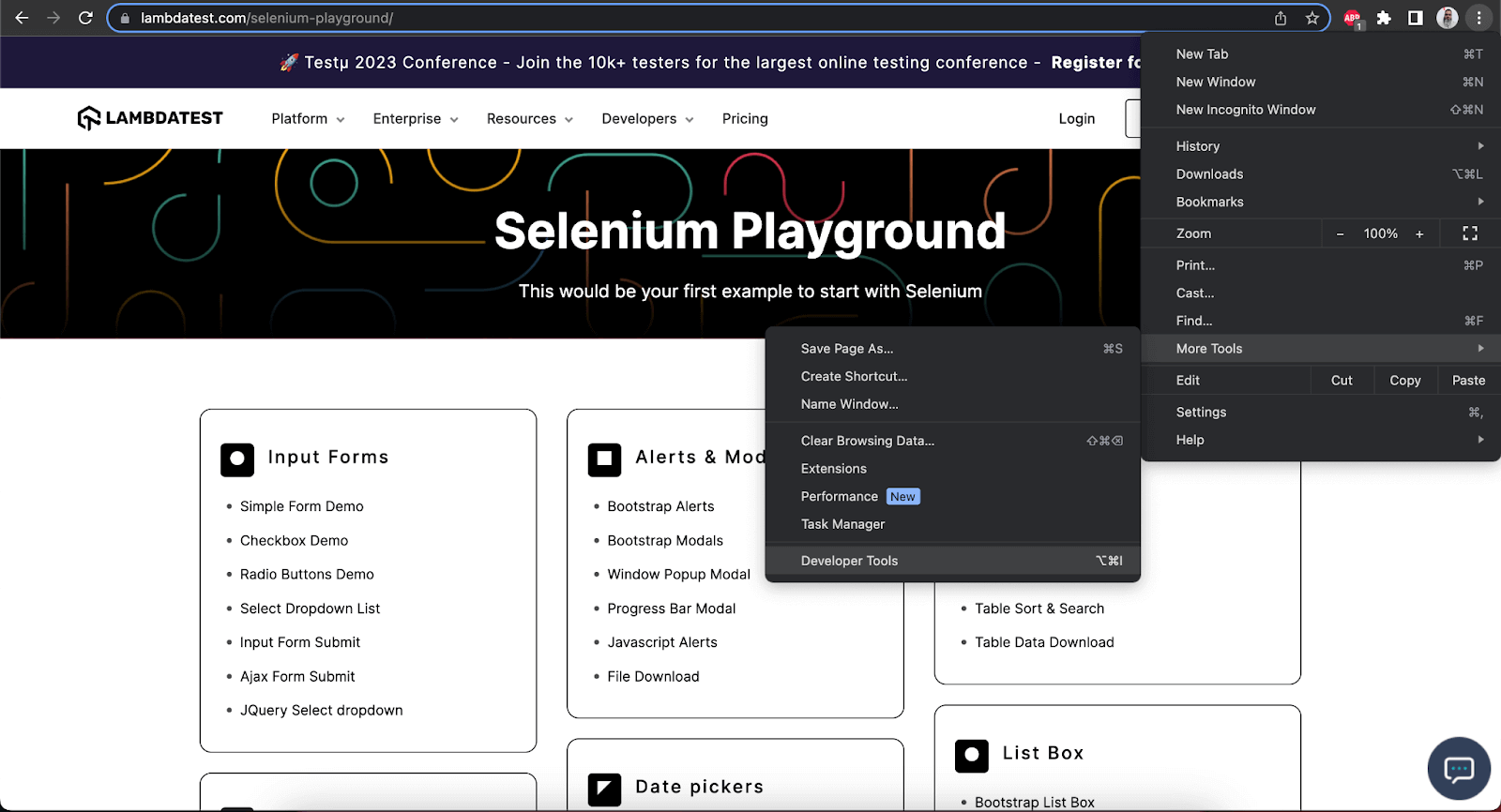The image size is (1501, 812).
Task: Choose Print... menu item
Action: pyautogui.click(x=1321, y=265)
